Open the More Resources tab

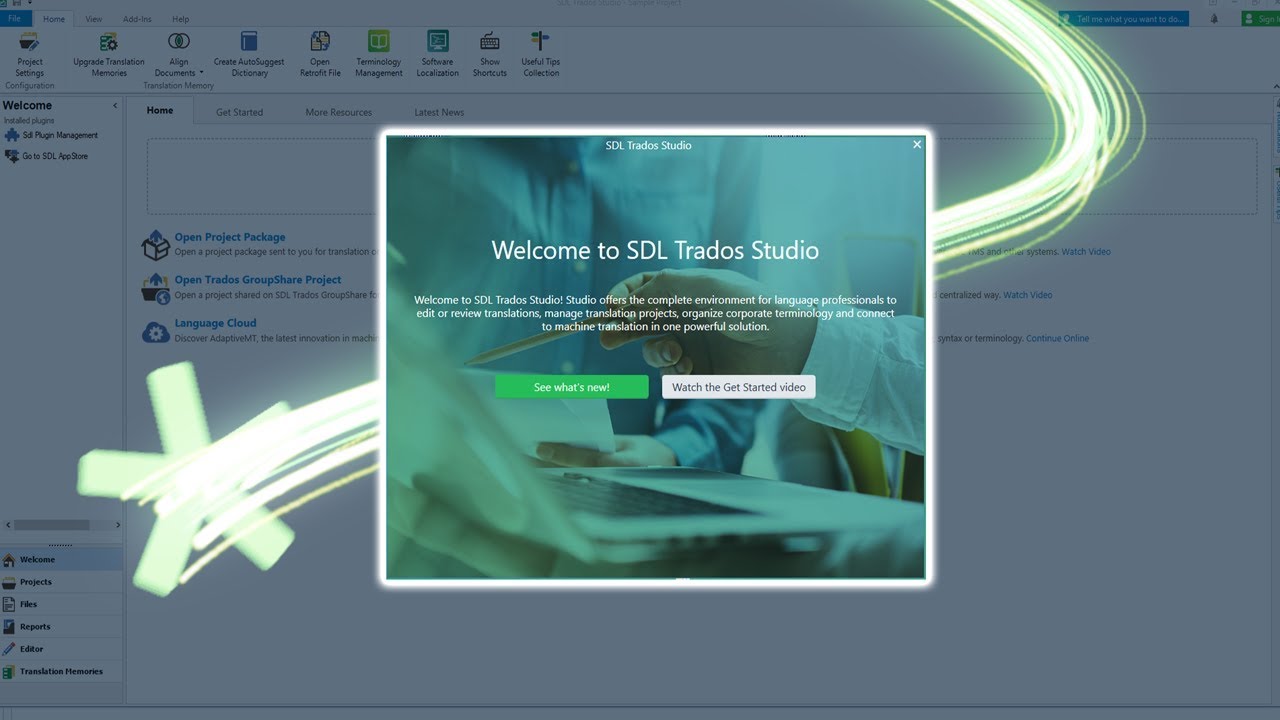pos(338,112)
